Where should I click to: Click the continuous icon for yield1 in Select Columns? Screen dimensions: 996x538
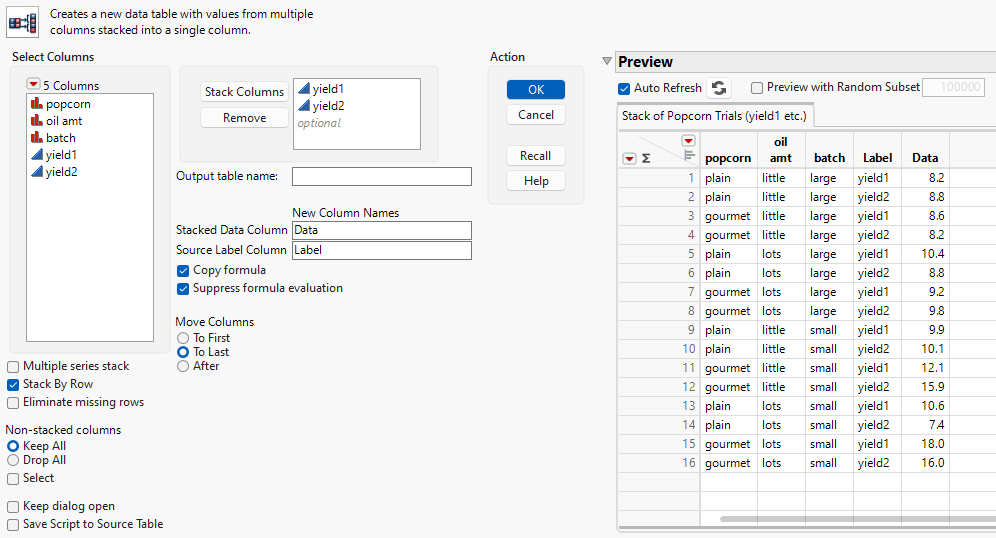[x=36, y=155]
